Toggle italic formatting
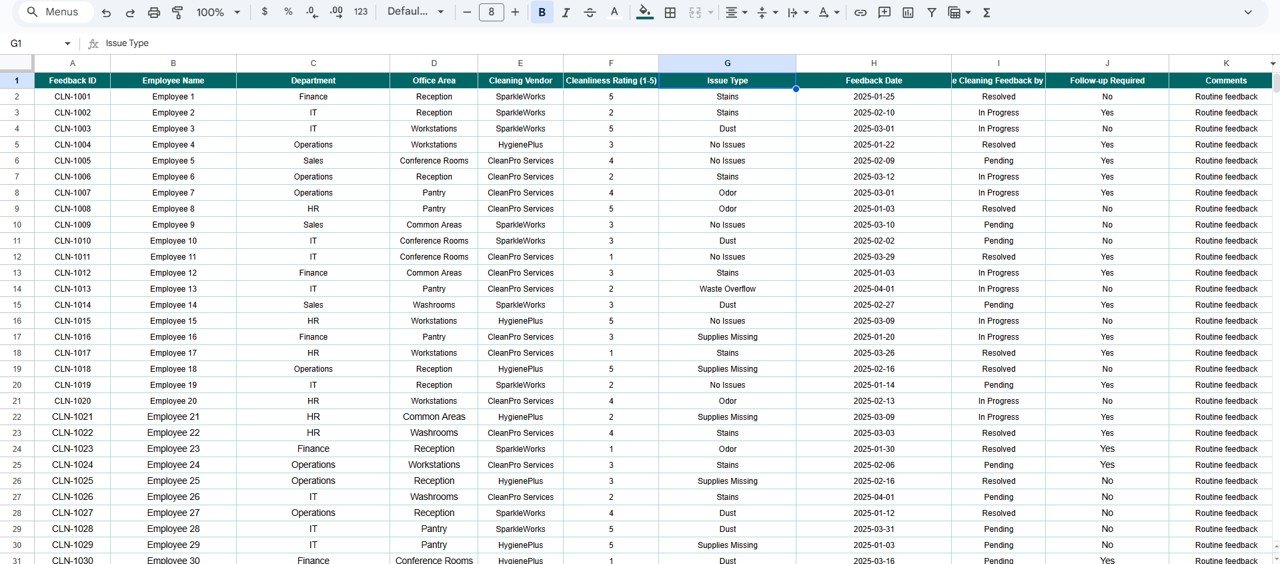The height and width of the screenshot is (564, 1280). click(x=566, y=13)
